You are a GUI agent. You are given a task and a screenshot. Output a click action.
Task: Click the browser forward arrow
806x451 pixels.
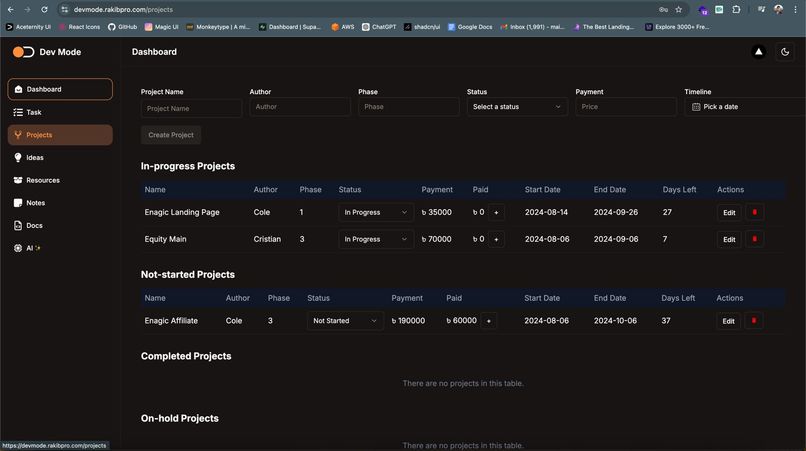[x=27, y=9]
